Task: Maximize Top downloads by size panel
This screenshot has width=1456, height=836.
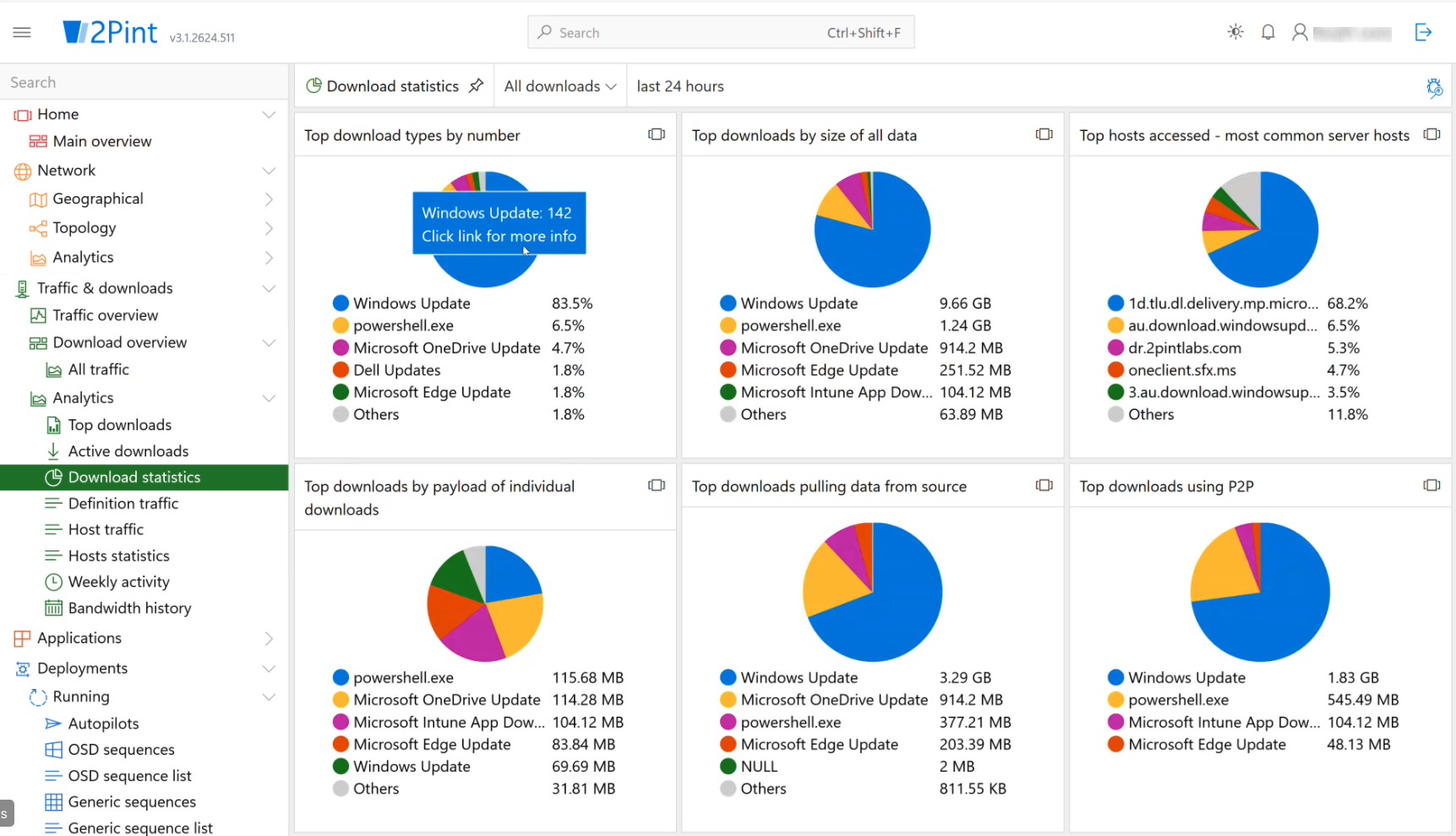Action: (1044, 134)
